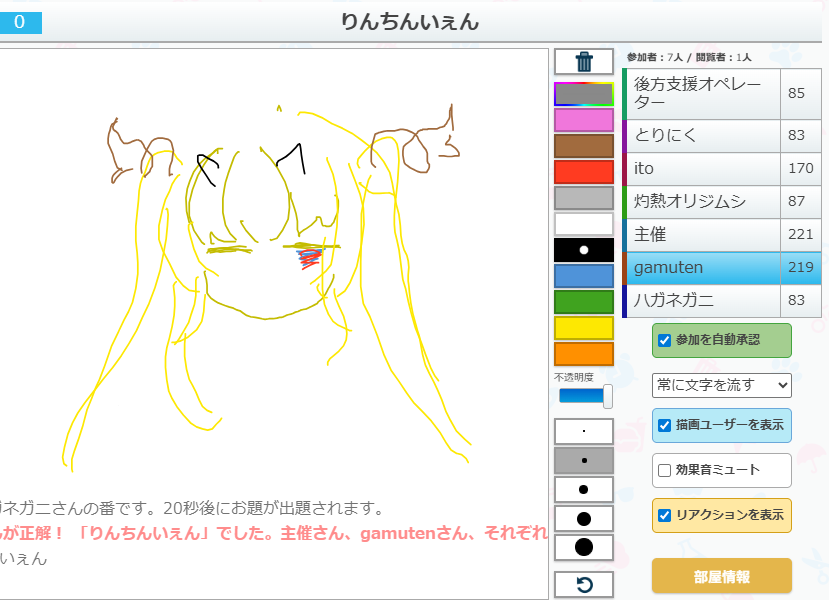829x600 pixels.
Task: Enable 効果音ミュート checkbox
Action: click(665, 470)
